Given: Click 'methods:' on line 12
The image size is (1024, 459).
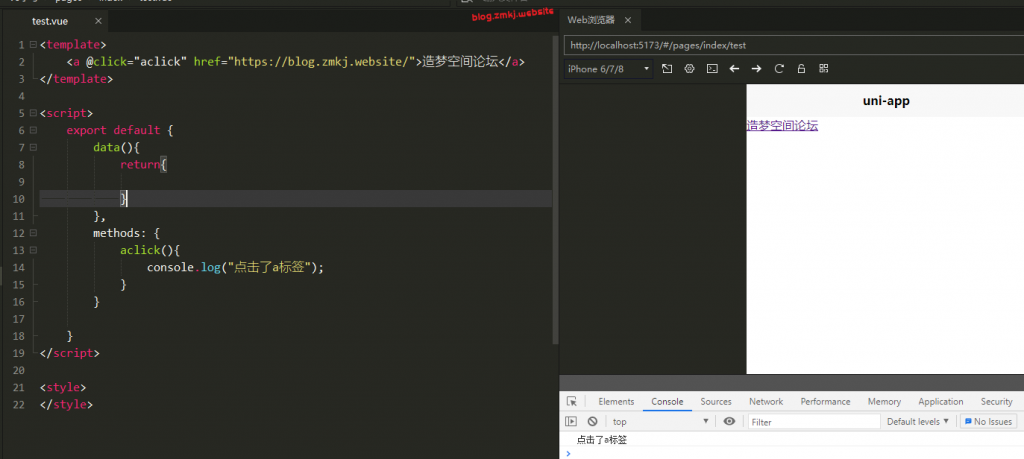Looking at the screenshot, I should pyautogui.click(x=120, y=233).
